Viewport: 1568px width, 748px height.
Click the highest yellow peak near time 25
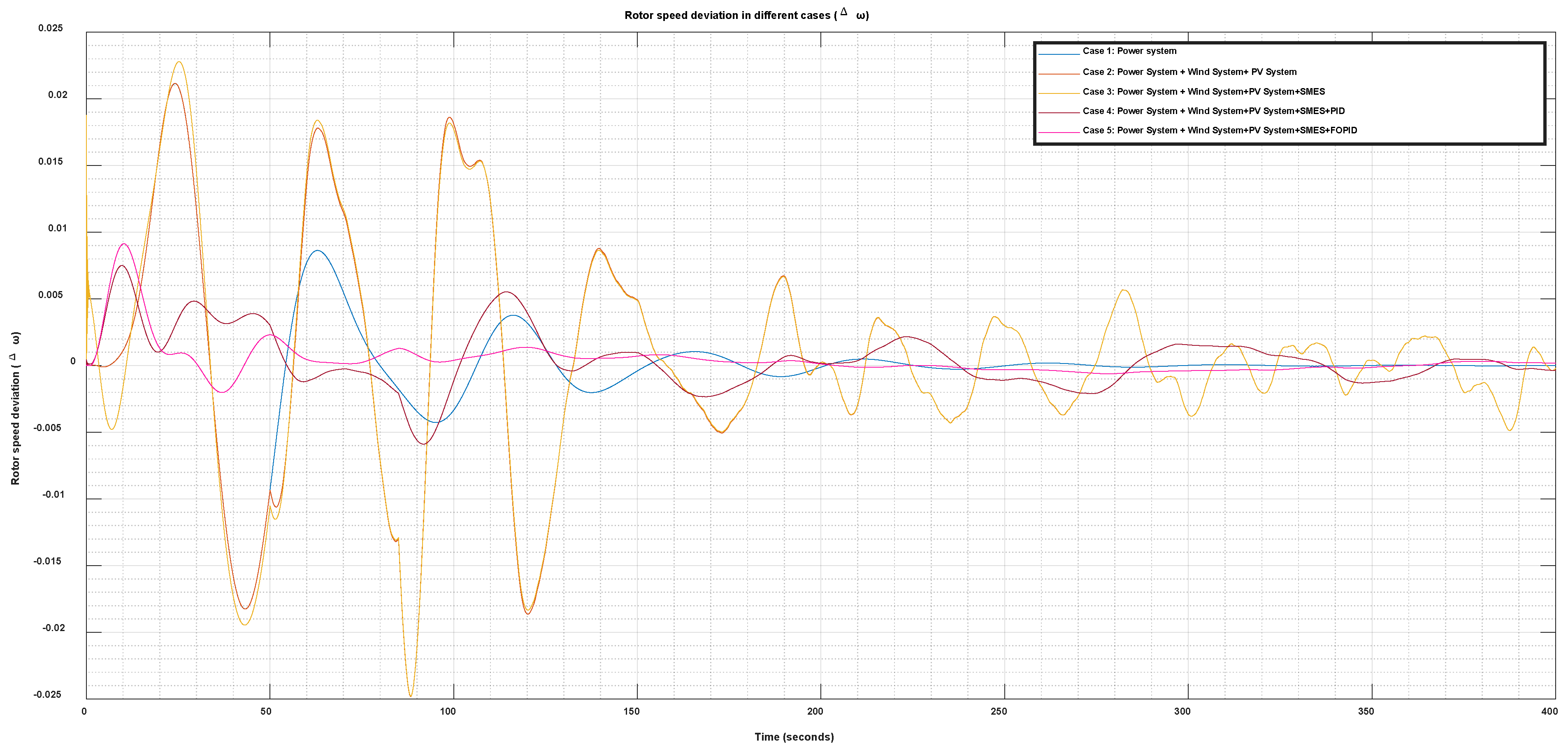[x=178, y=61]
